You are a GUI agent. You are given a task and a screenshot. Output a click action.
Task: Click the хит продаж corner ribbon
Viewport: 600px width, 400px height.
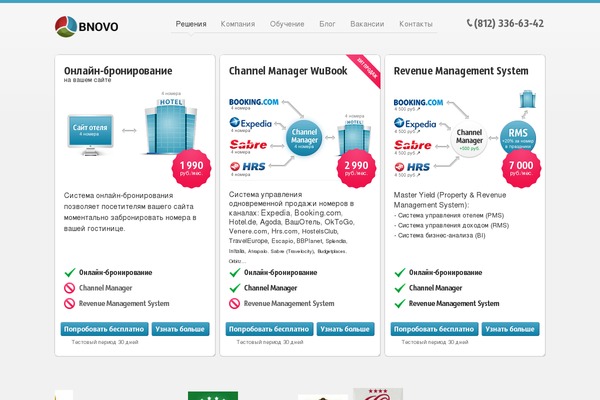(x=367, y=70)
